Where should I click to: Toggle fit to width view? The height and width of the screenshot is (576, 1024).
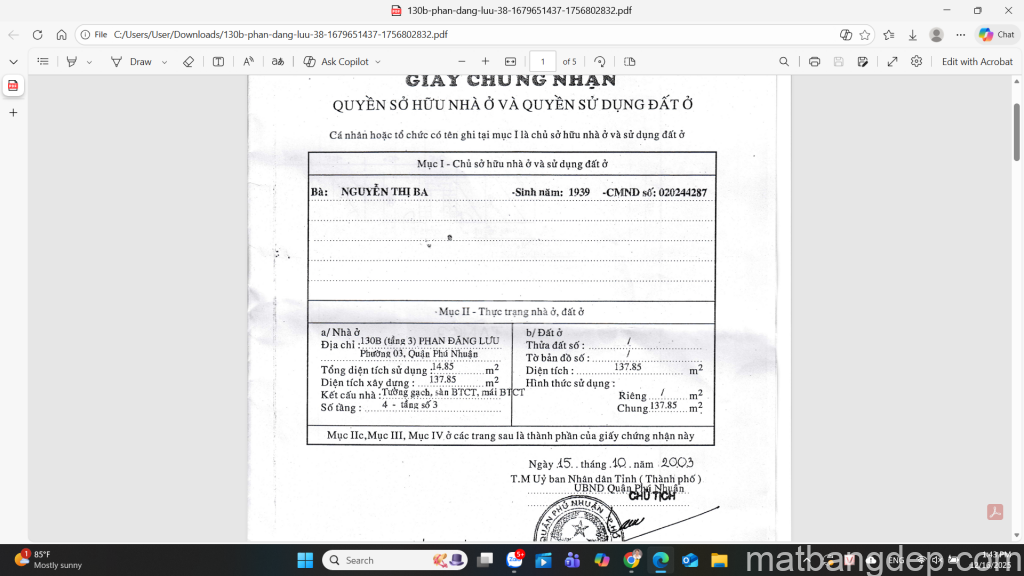coord(511,61)
